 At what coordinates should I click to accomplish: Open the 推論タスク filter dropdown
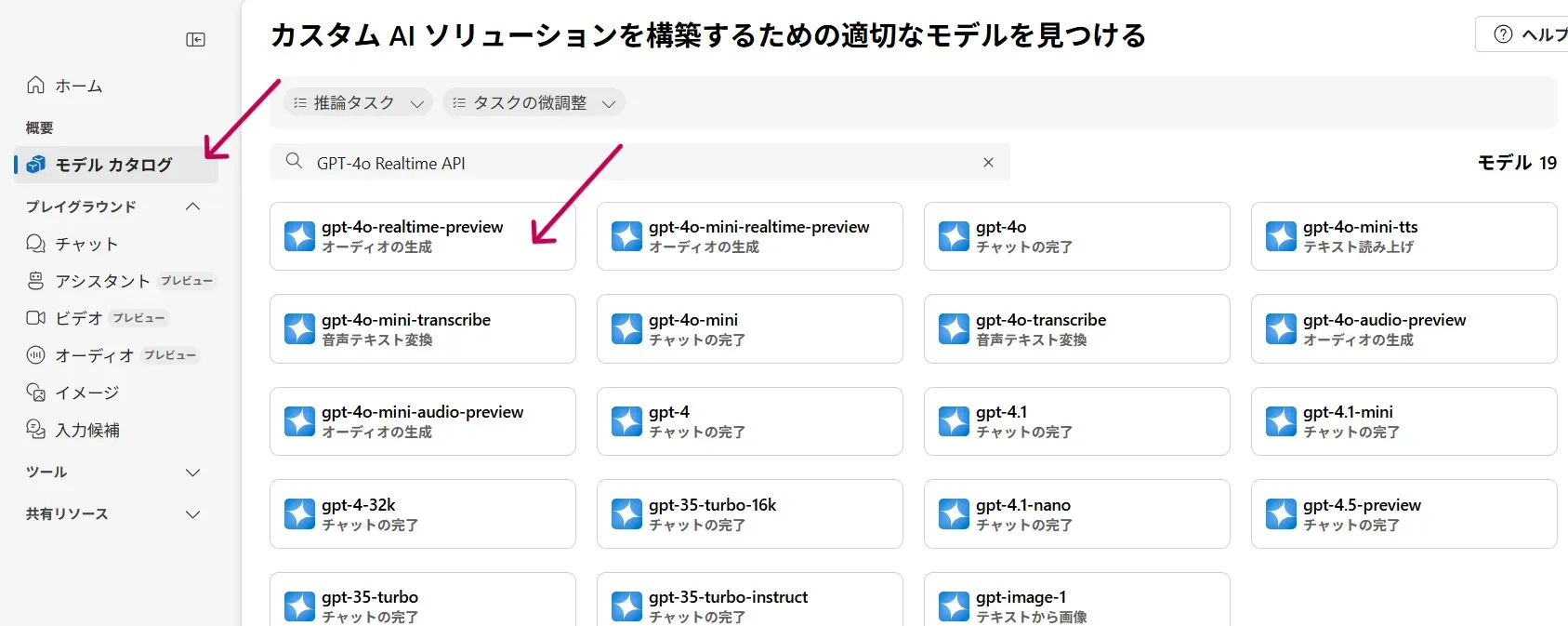(358, 102)
